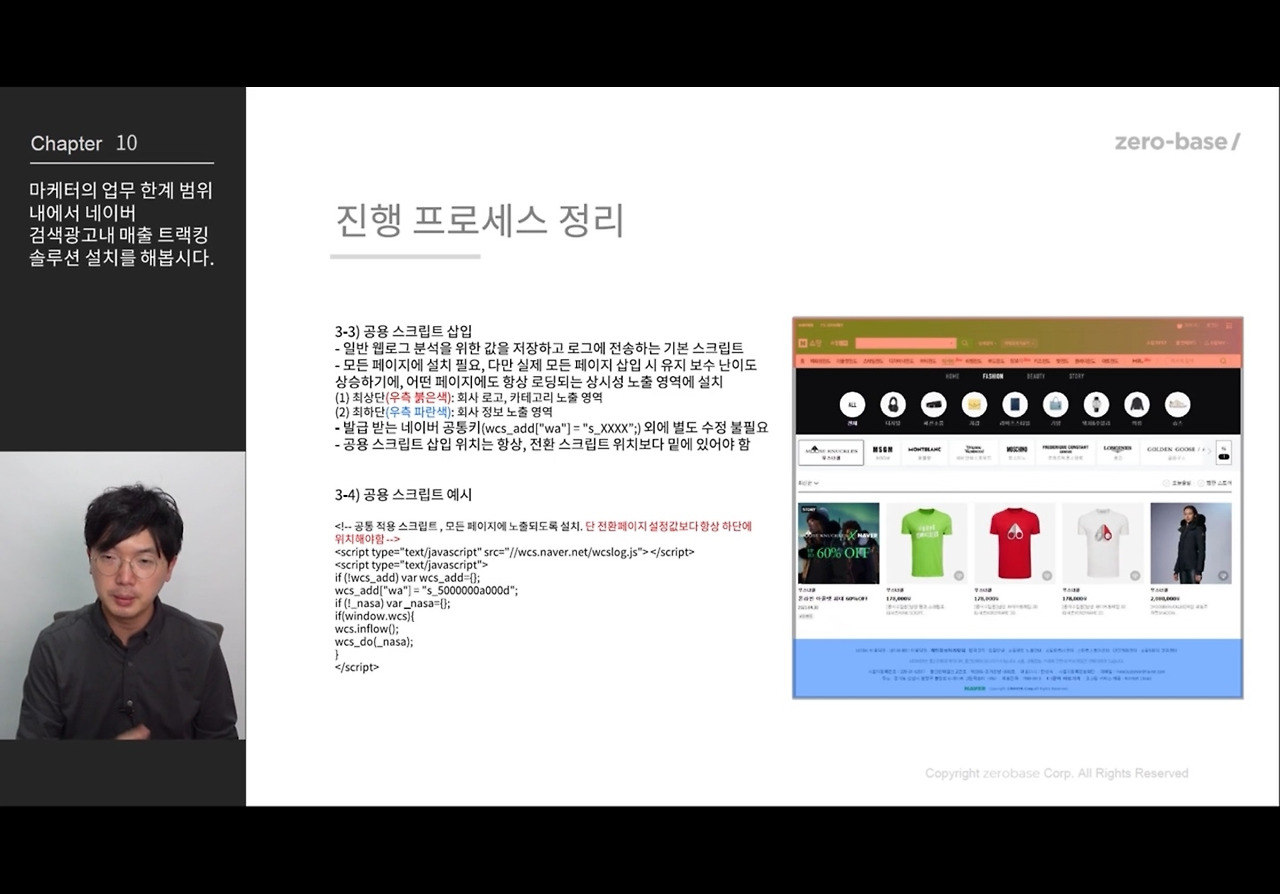
Task: Open the grid menu icon in the shop header
Action: click(1227, 325)
